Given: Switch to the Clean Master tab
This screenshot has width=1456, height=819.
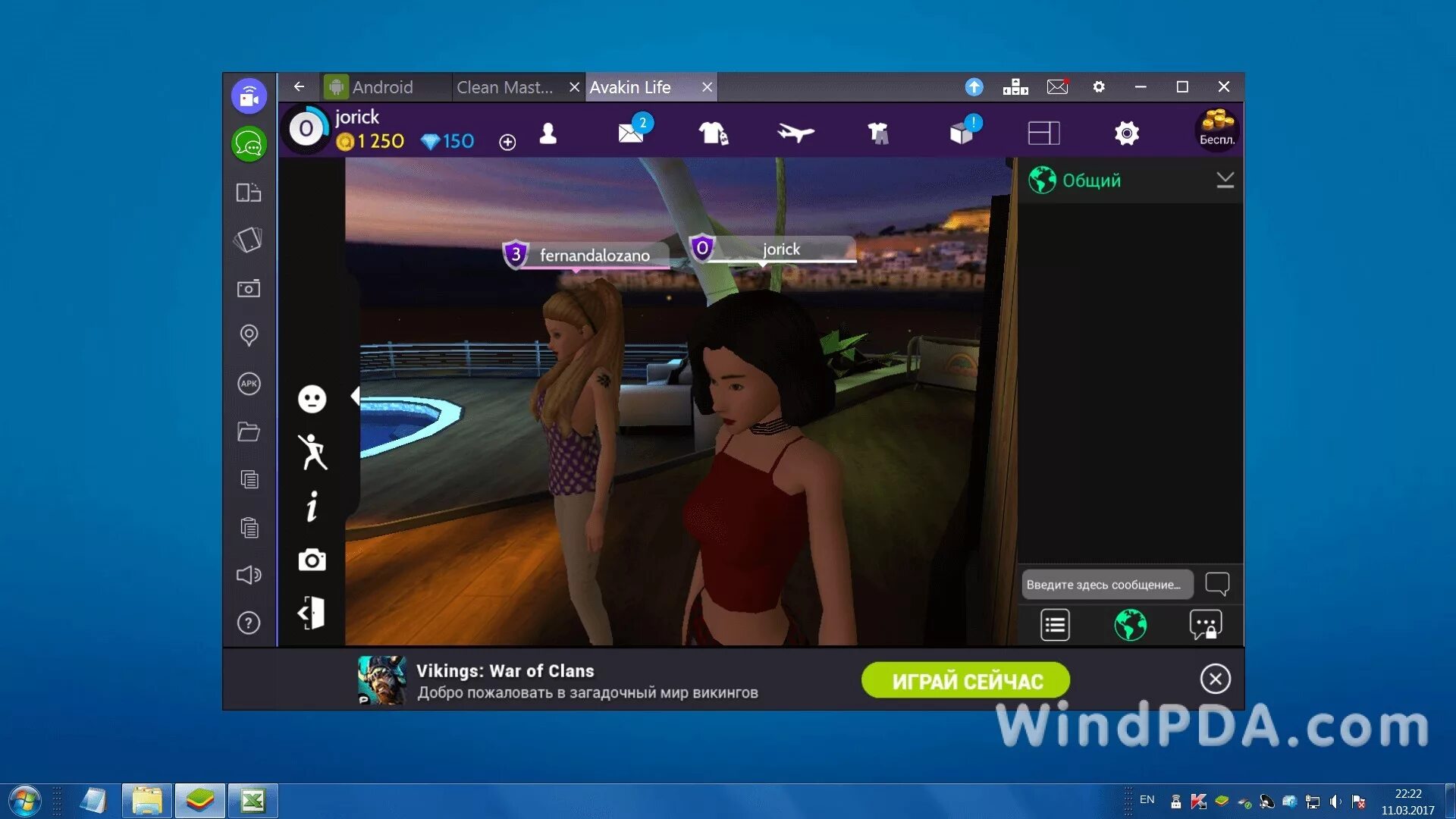Looking at the screenshot, I should coord(504,87).
